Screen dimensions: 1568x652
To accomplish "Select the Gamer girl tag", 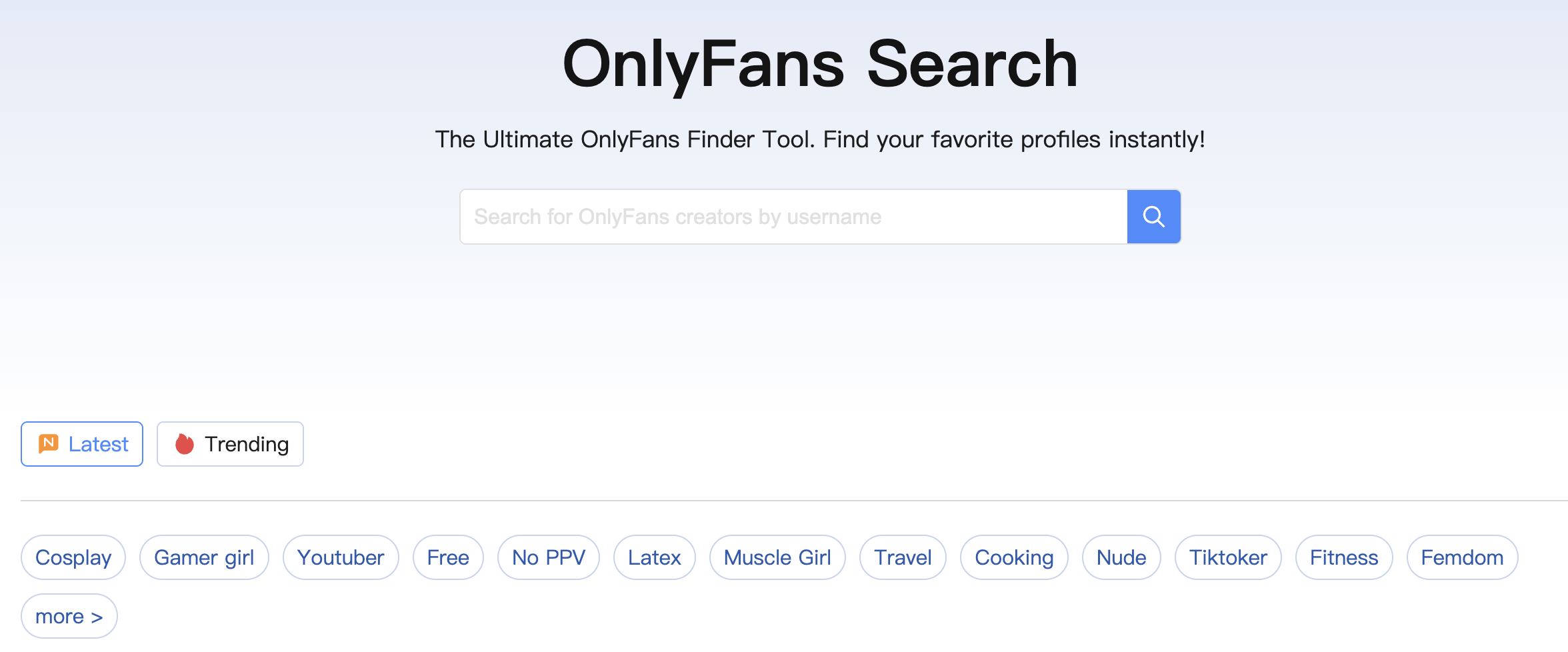I will click(x=204, y=557).
